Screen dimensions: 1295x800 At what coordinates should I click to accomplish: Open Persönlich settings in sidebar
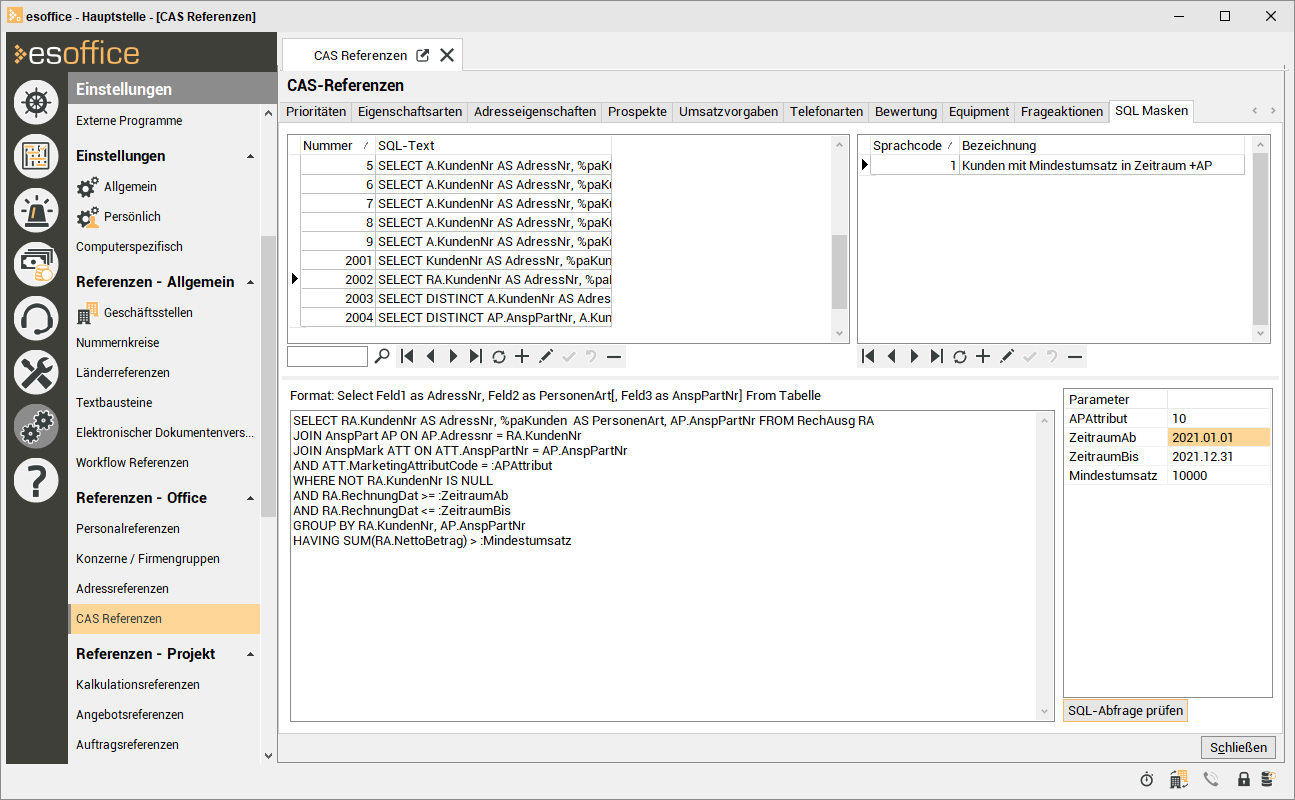(132, 217)
